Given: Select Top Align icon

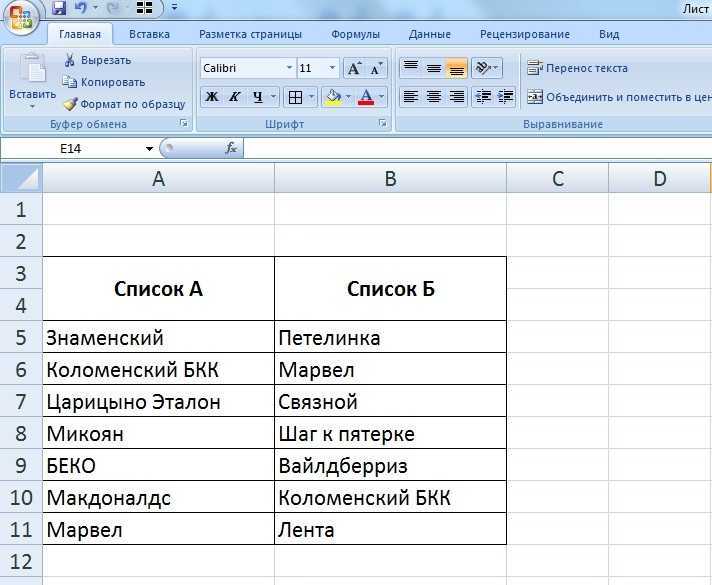Looking at the screenshot, I should (x=410, y=68).
